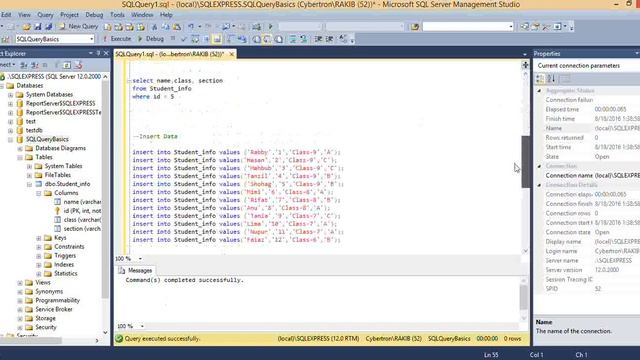Click Uncomment selected lines icon
The width and height of the screenshot is (640, 360).
[304, 39]
